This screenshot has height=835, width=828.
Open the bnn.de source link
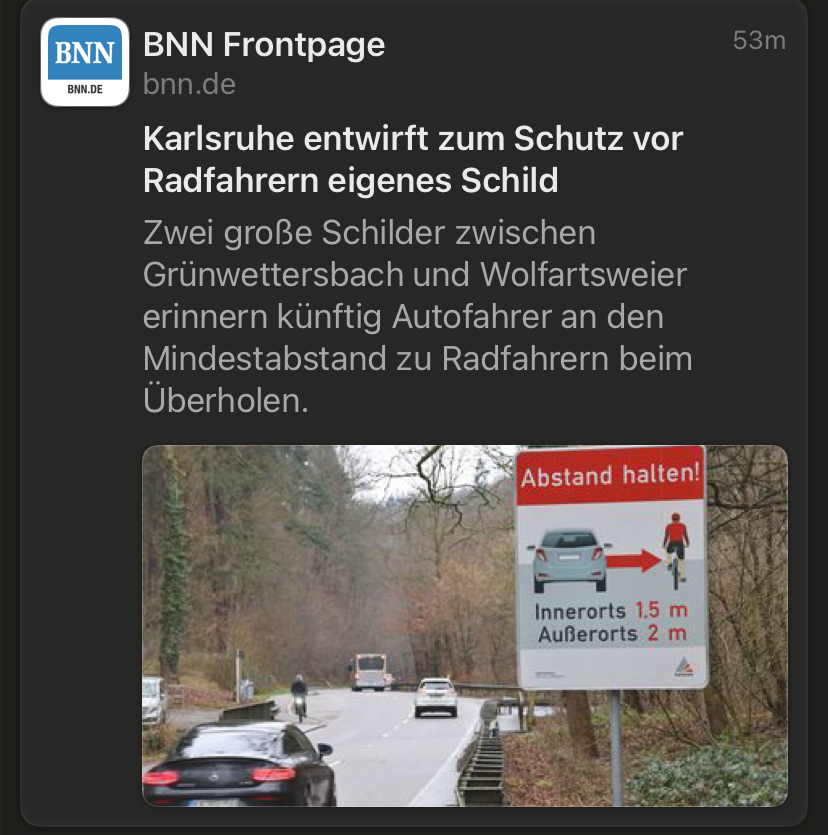click(189, 84)
